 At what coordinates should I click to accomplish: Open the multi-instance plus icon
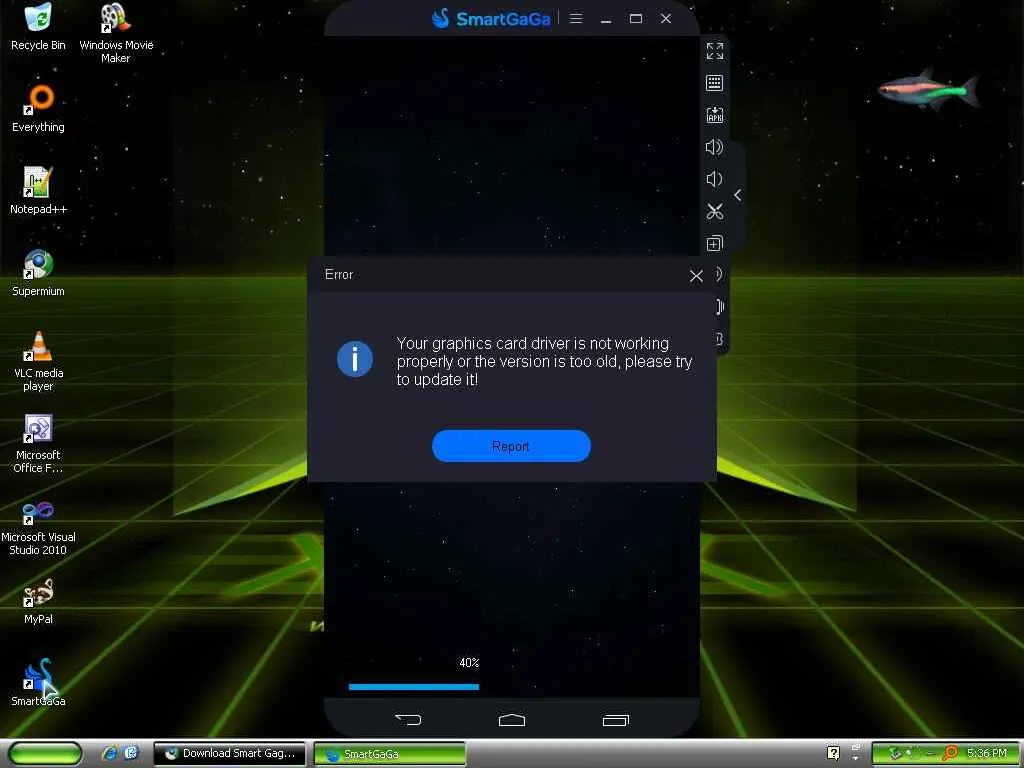(x=714, y=244)
